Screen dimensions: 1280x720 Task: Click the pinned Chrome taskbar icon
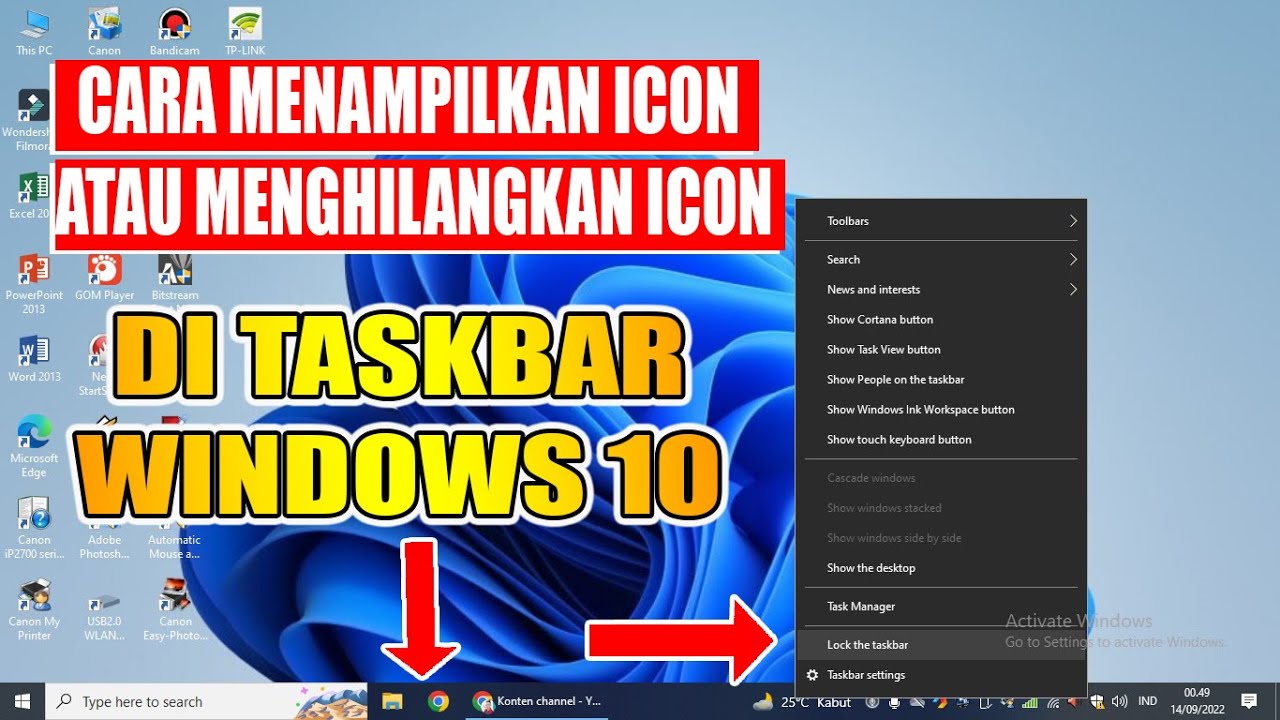pyautogui.click(x=438, y=701)
